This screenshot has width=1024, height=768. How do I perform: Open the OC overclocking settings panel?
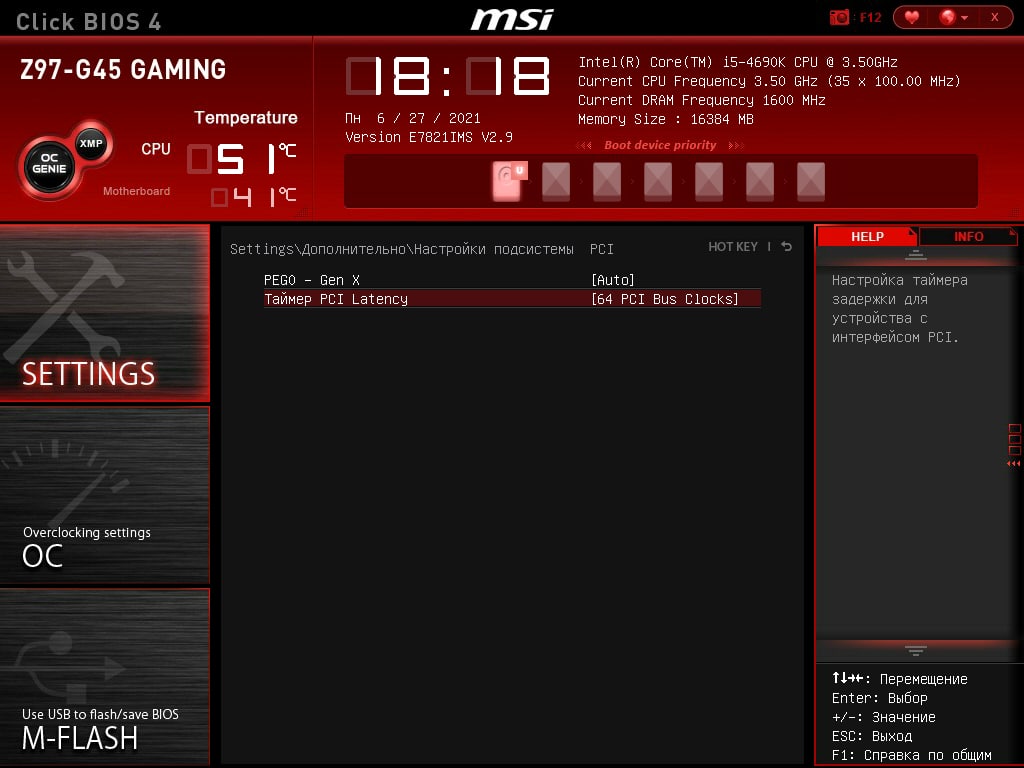104,495
